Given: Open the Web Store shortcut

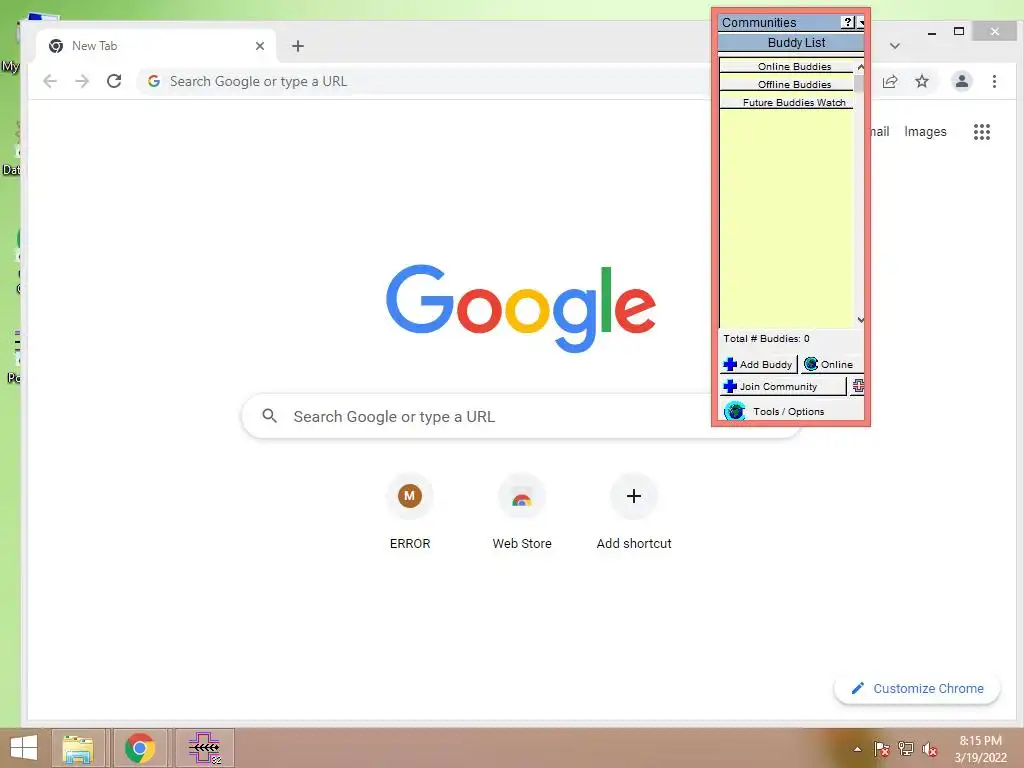Looking at the screenshot, I should 522,512.
